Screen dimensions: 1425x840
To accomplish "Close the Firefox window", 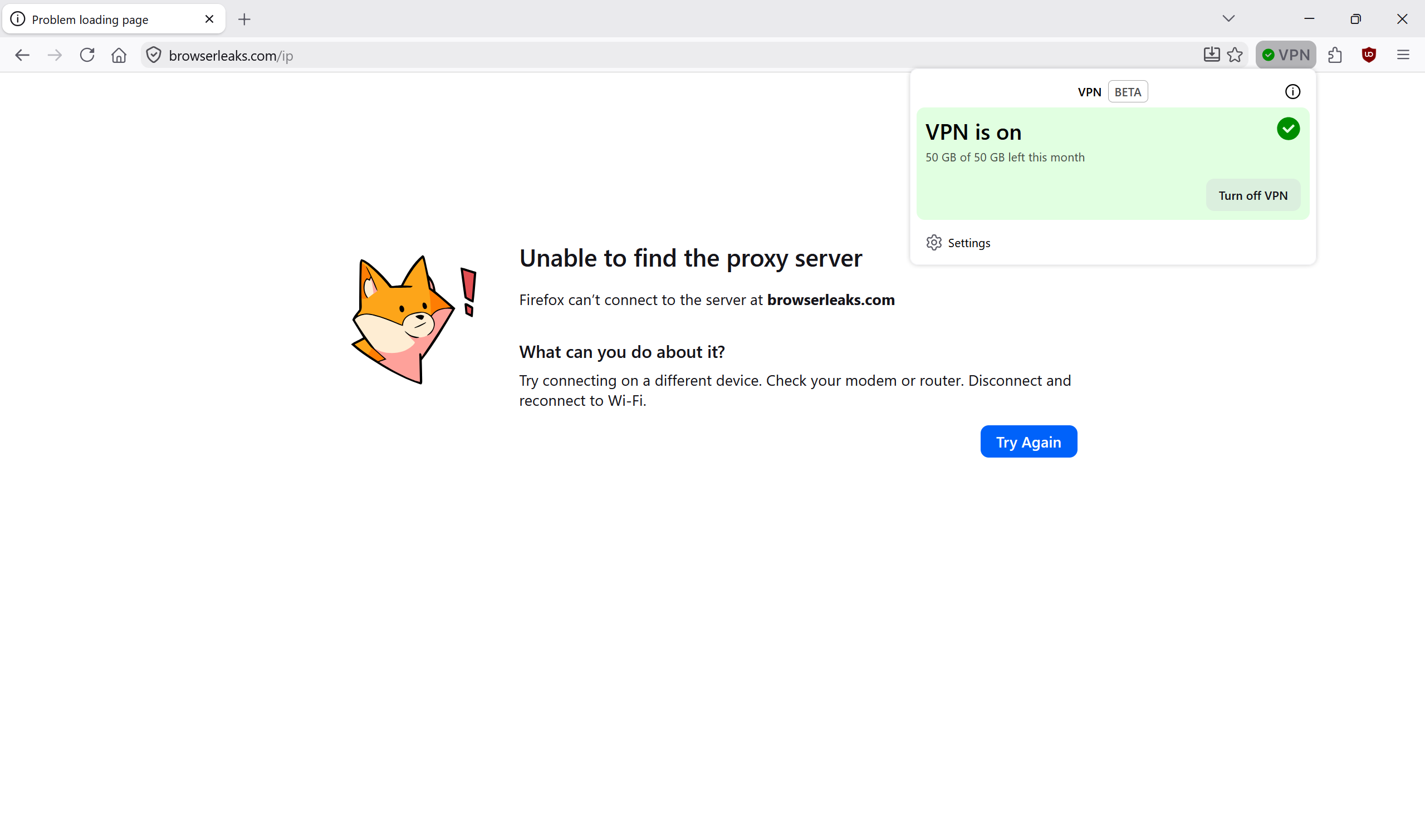I will (x=1402, y=19).
